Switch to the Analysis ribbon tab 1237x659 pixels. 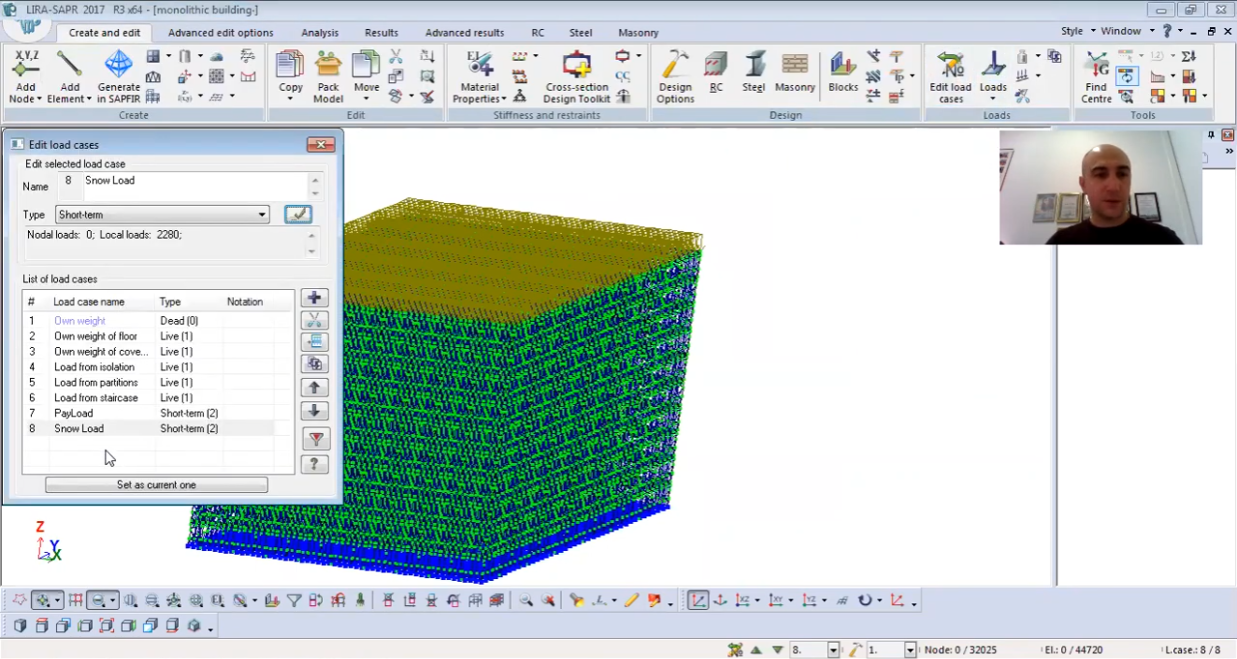(x=320, y=33)
